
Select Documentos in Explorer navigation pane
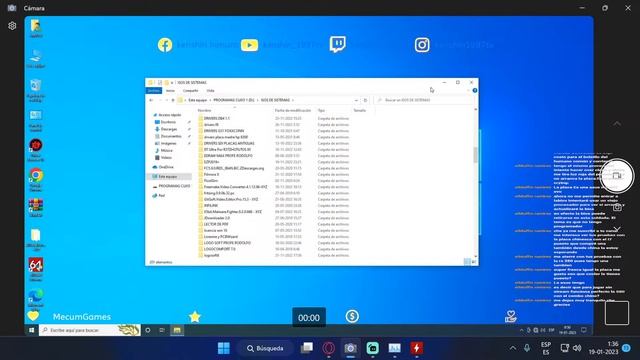coord(171,136)
